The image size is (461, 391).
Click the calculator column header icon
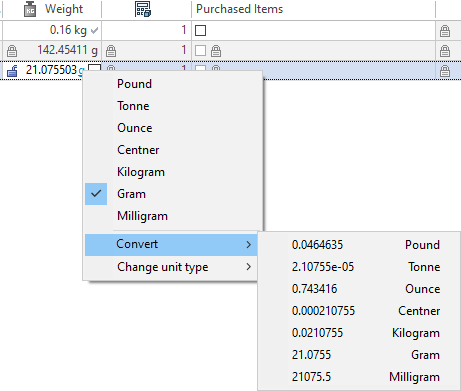(x=143, y=9)
